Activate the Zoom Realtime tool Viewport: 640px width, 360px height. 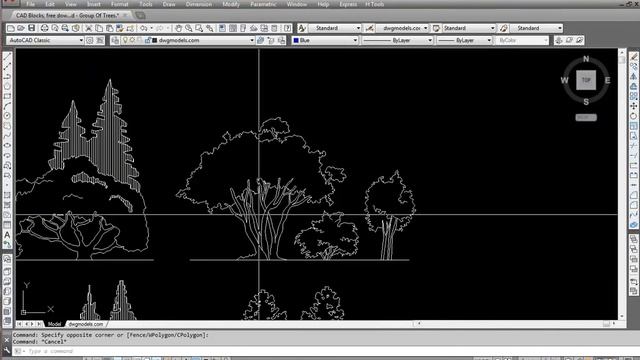click(189, 28)
